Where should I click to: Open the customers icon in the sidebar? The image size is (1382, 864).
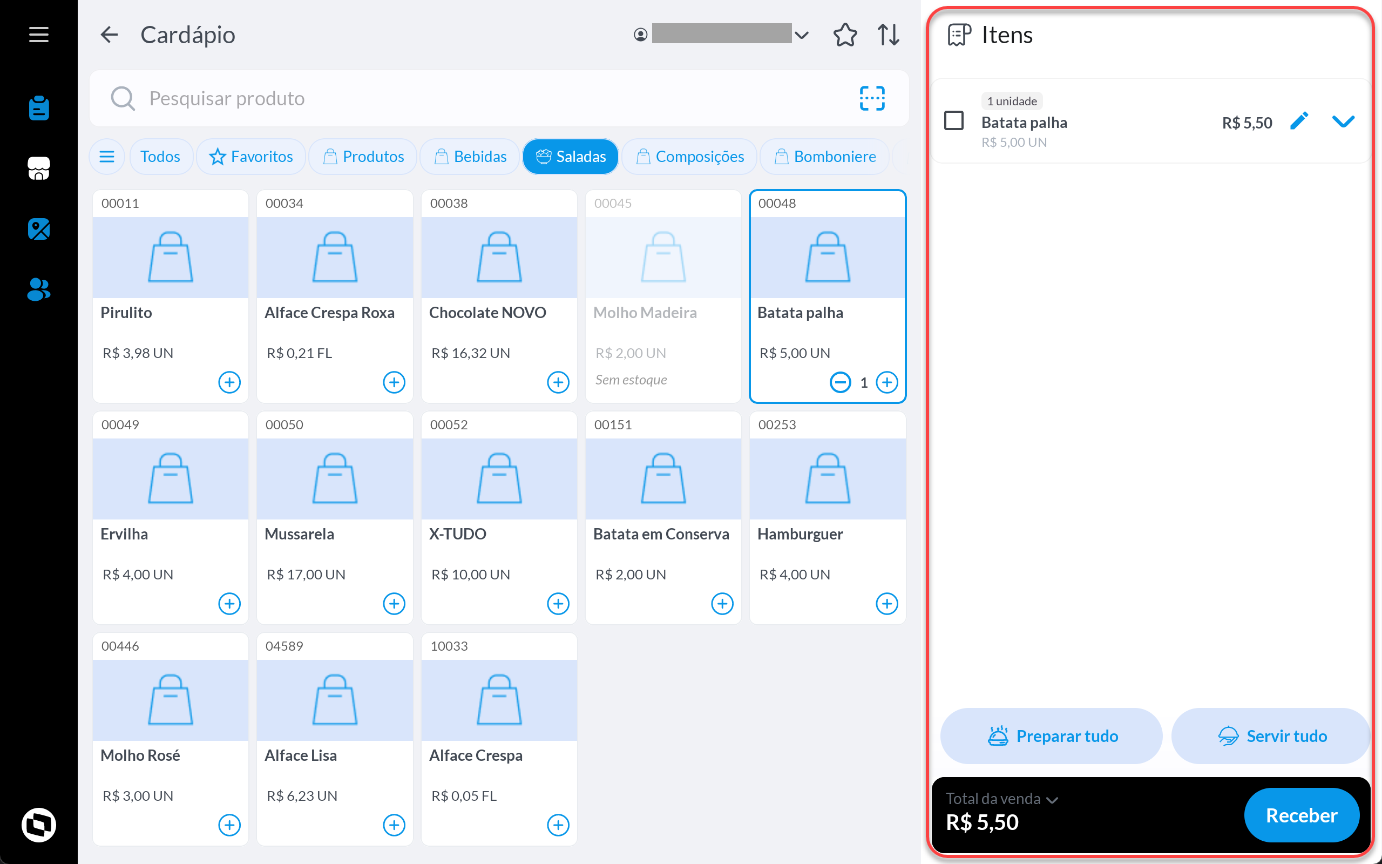click(39, 290)
